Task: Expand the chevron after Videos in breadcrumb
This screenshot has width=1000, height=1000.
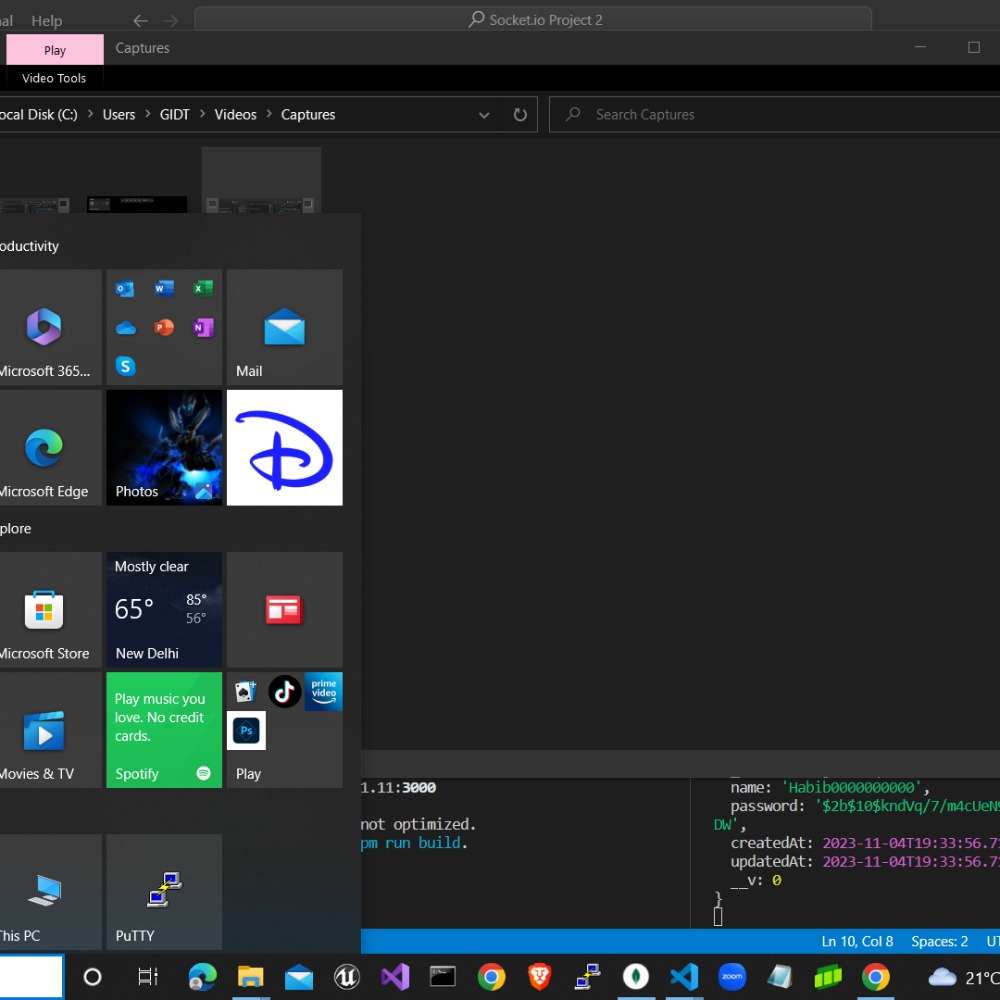Action: 269,114
